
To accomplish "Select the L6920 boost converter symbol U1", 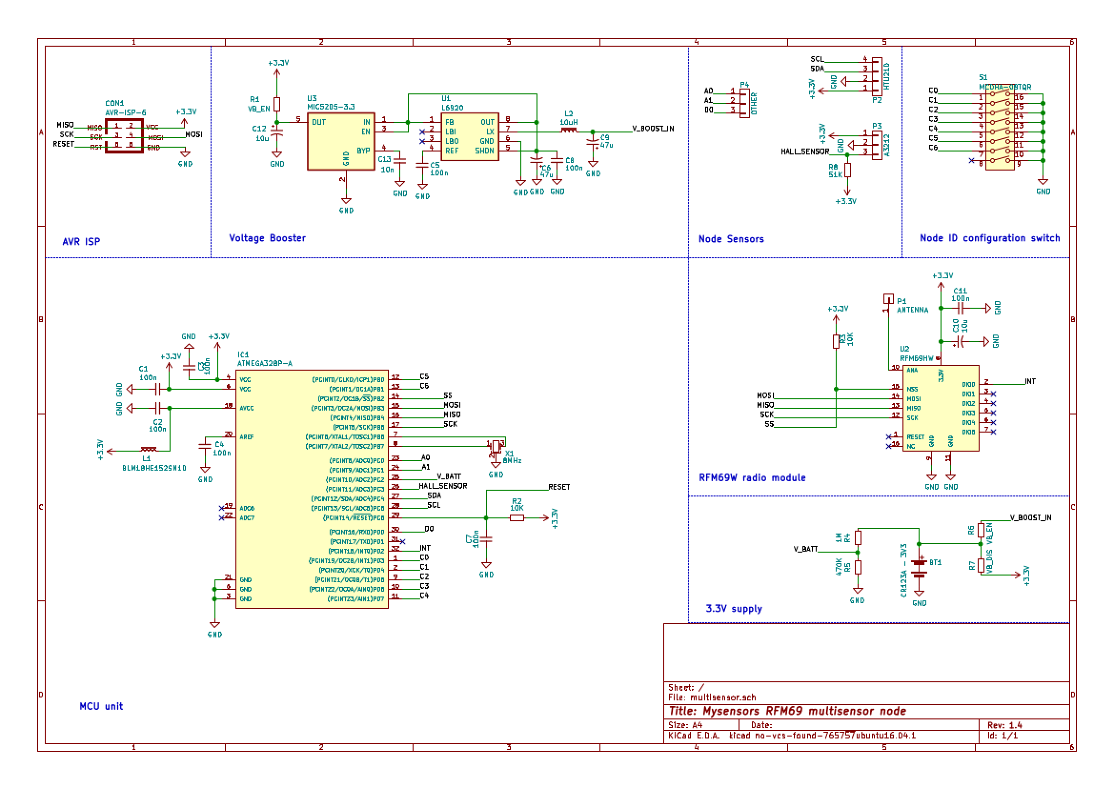I will (x=472, y=135).
